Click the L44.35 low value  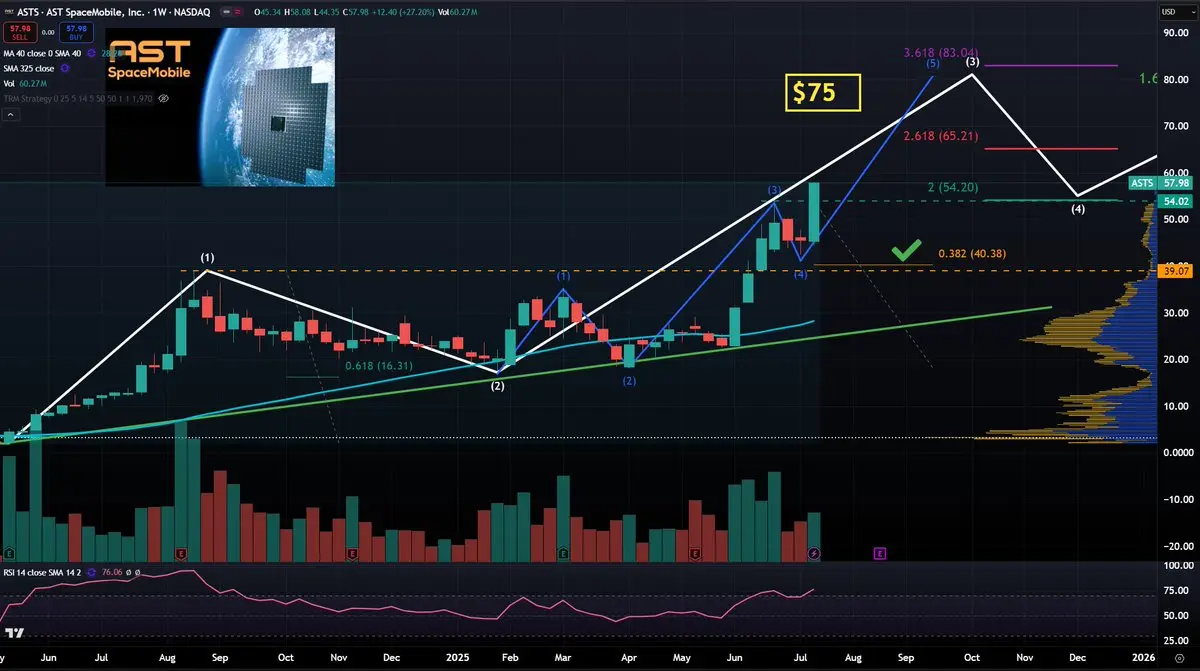326,12
